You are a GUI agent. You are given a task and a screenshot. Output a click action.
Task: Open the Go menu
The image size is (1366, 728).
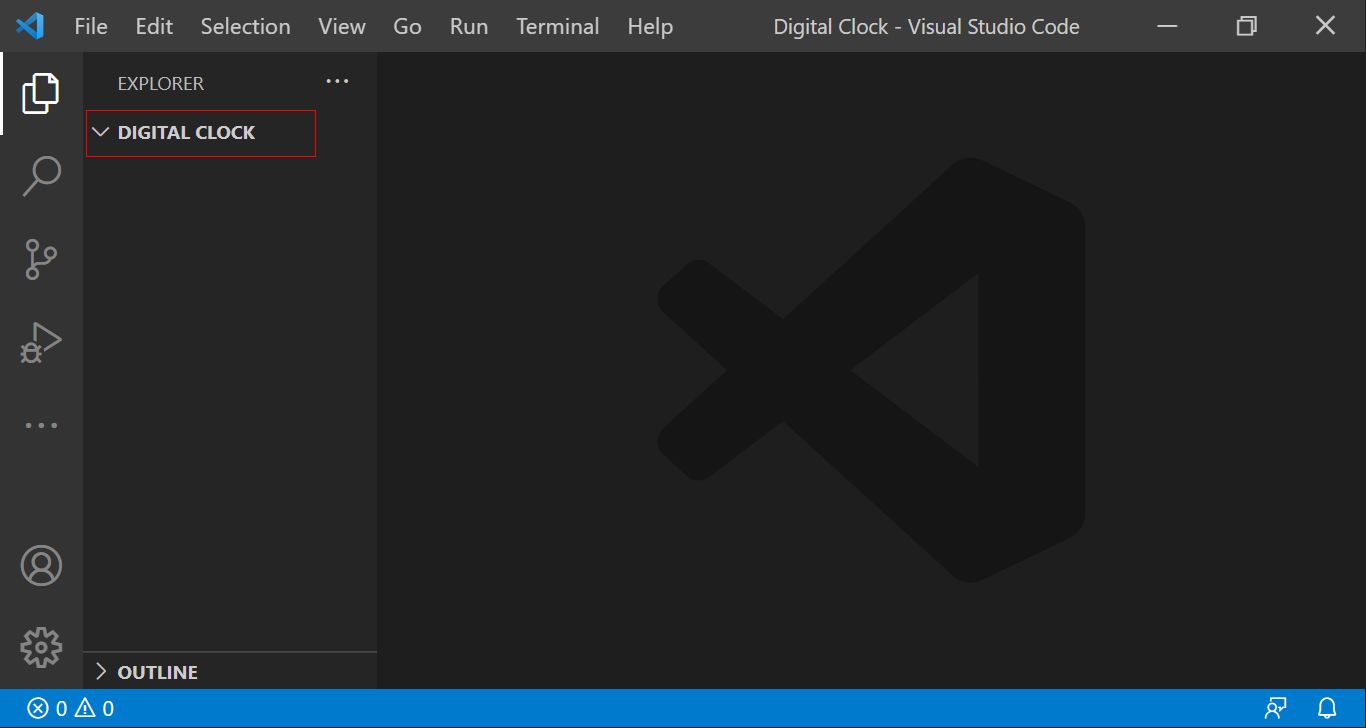407,26
